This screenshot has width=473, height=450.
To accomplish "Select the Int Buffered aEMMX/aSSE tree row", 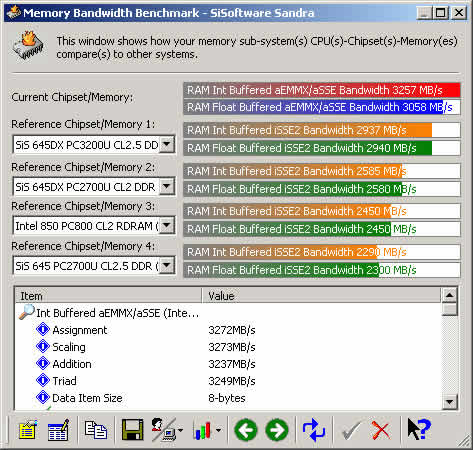I will (x=117, y=313).
